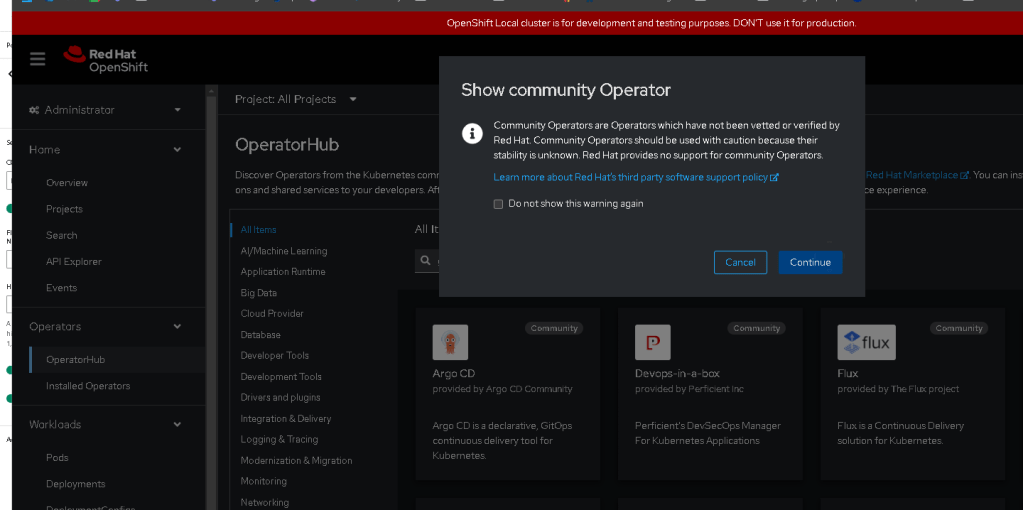Click the Flux operator logo
Screen dimensions: 1023x510
click(866, 342)
